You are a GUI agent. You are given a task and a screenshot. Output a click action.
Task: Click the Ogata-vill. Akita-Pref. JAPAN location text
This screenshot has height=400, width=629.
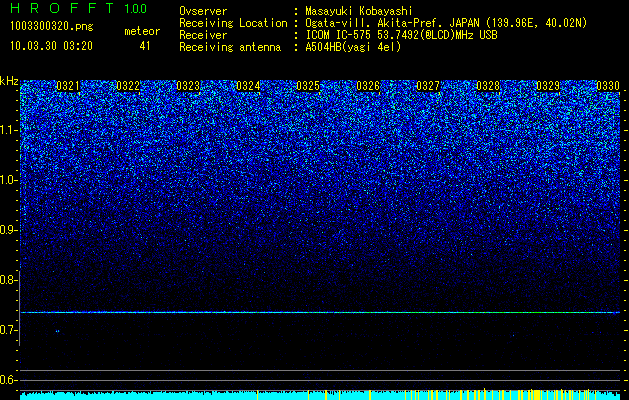point(445,23)
